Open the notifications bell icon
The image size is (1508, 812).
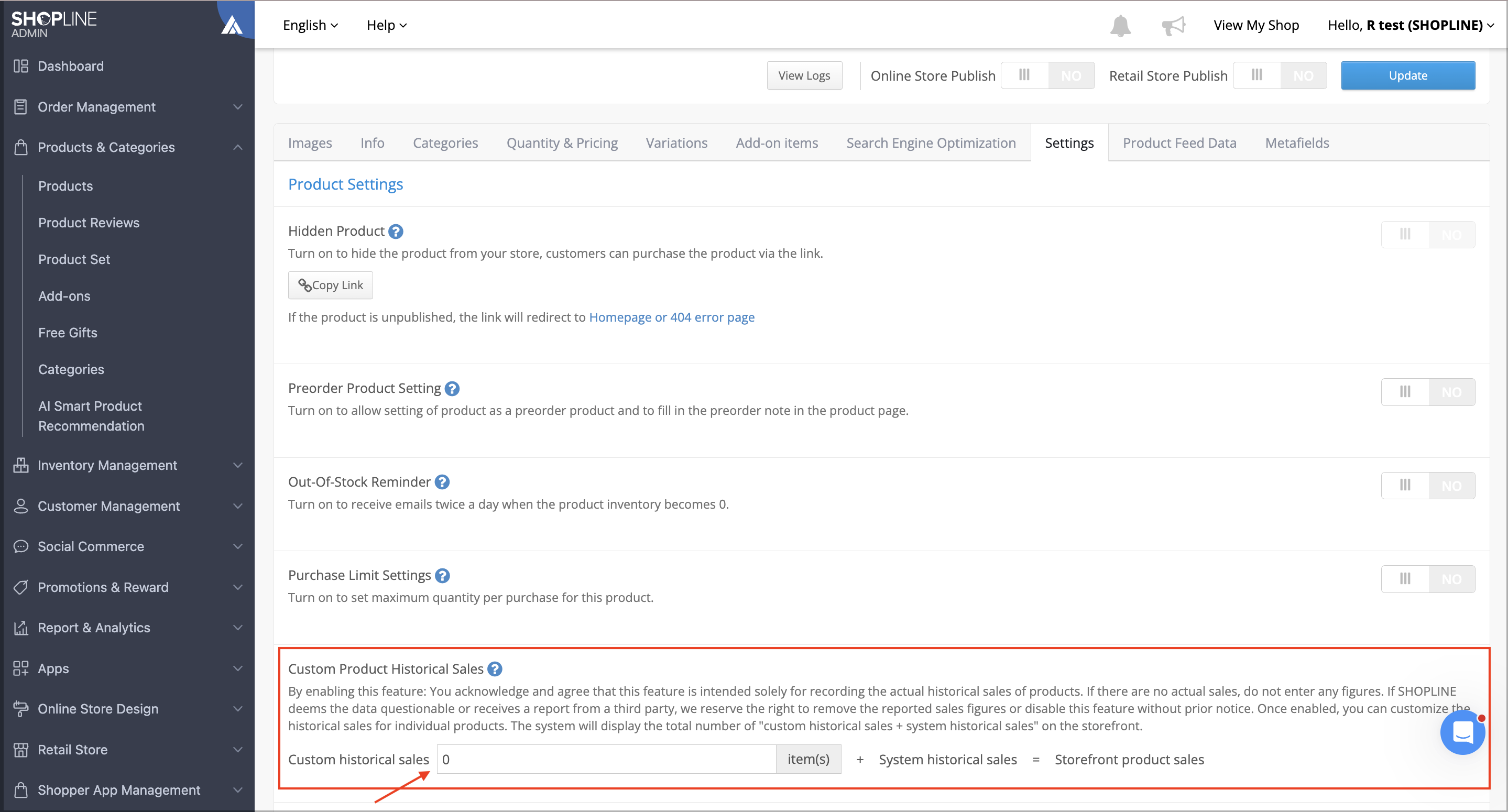[1120, 25]
